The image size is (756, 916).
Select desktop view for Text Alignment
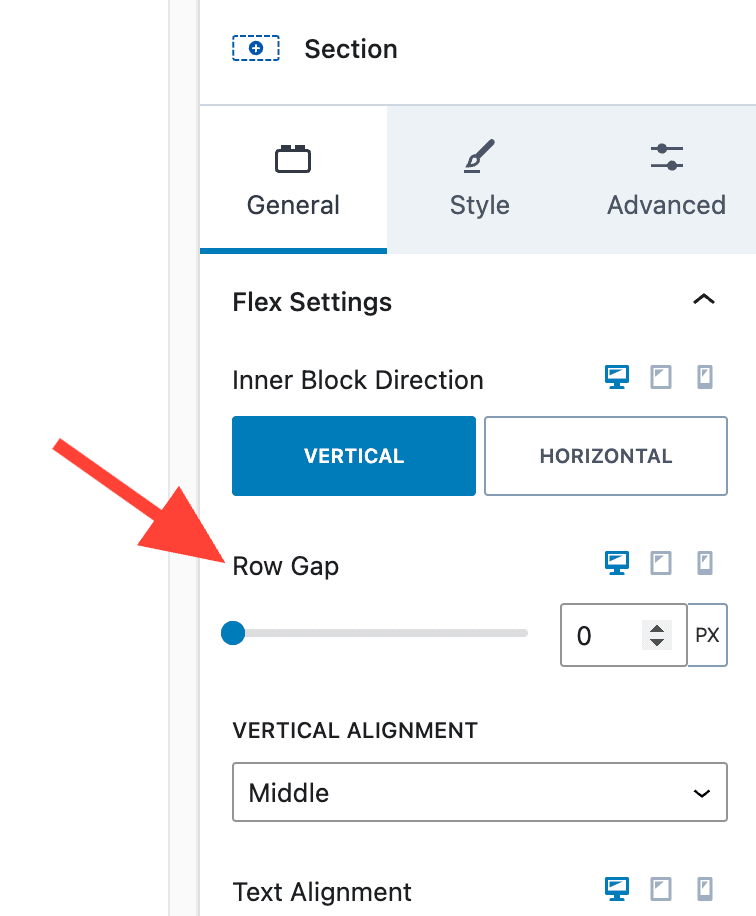pyautogui.click(x=616, y=889)
